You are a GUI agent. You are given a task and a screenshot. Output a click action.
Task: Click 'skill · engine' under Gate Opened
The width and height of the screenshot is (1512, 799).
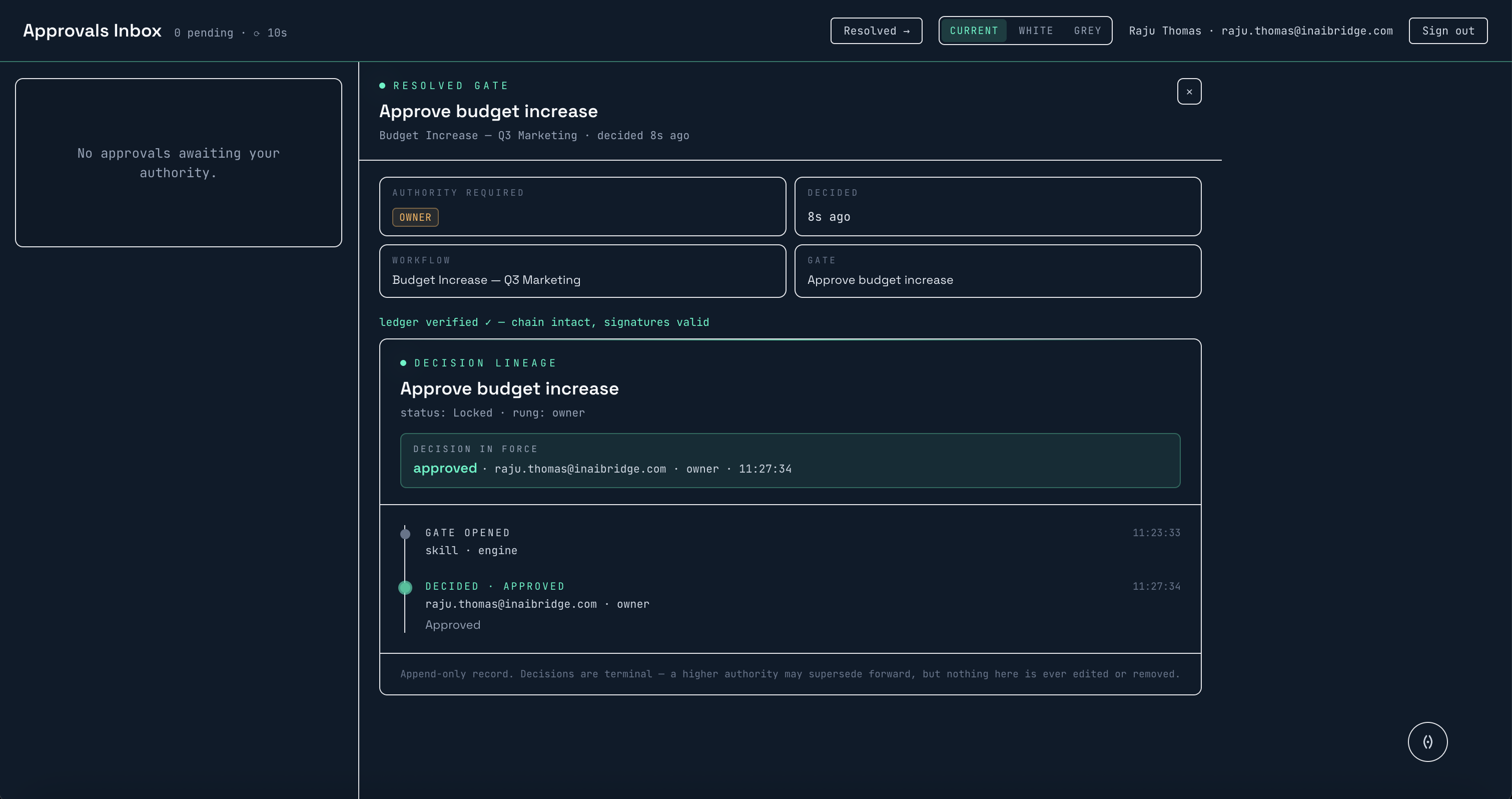(471, 551)
